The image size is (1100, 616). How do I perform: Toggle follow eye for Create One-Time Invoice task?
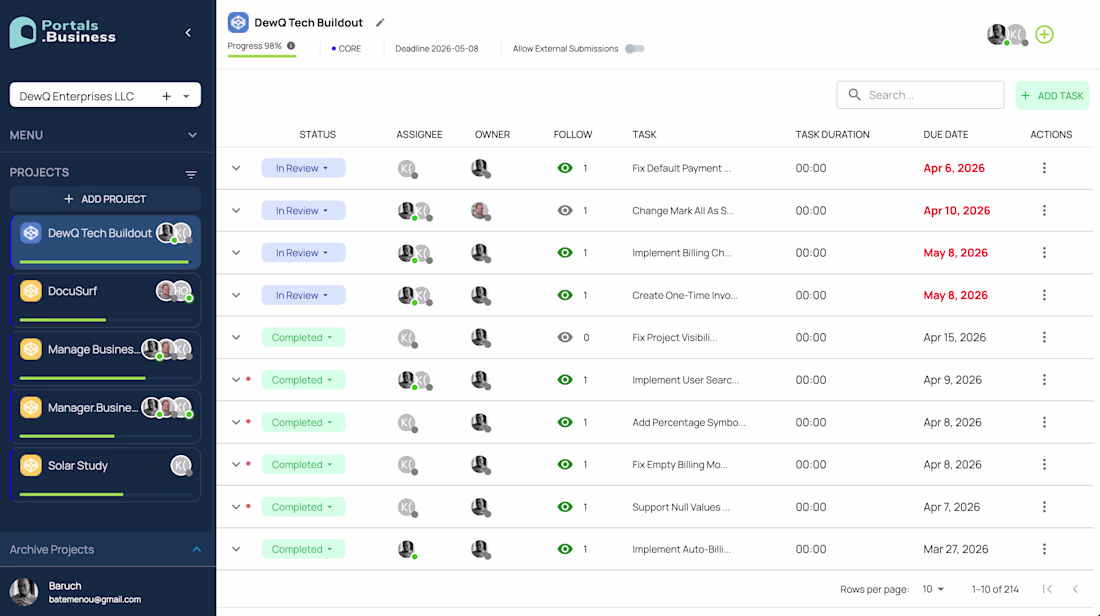pos(565,295)
